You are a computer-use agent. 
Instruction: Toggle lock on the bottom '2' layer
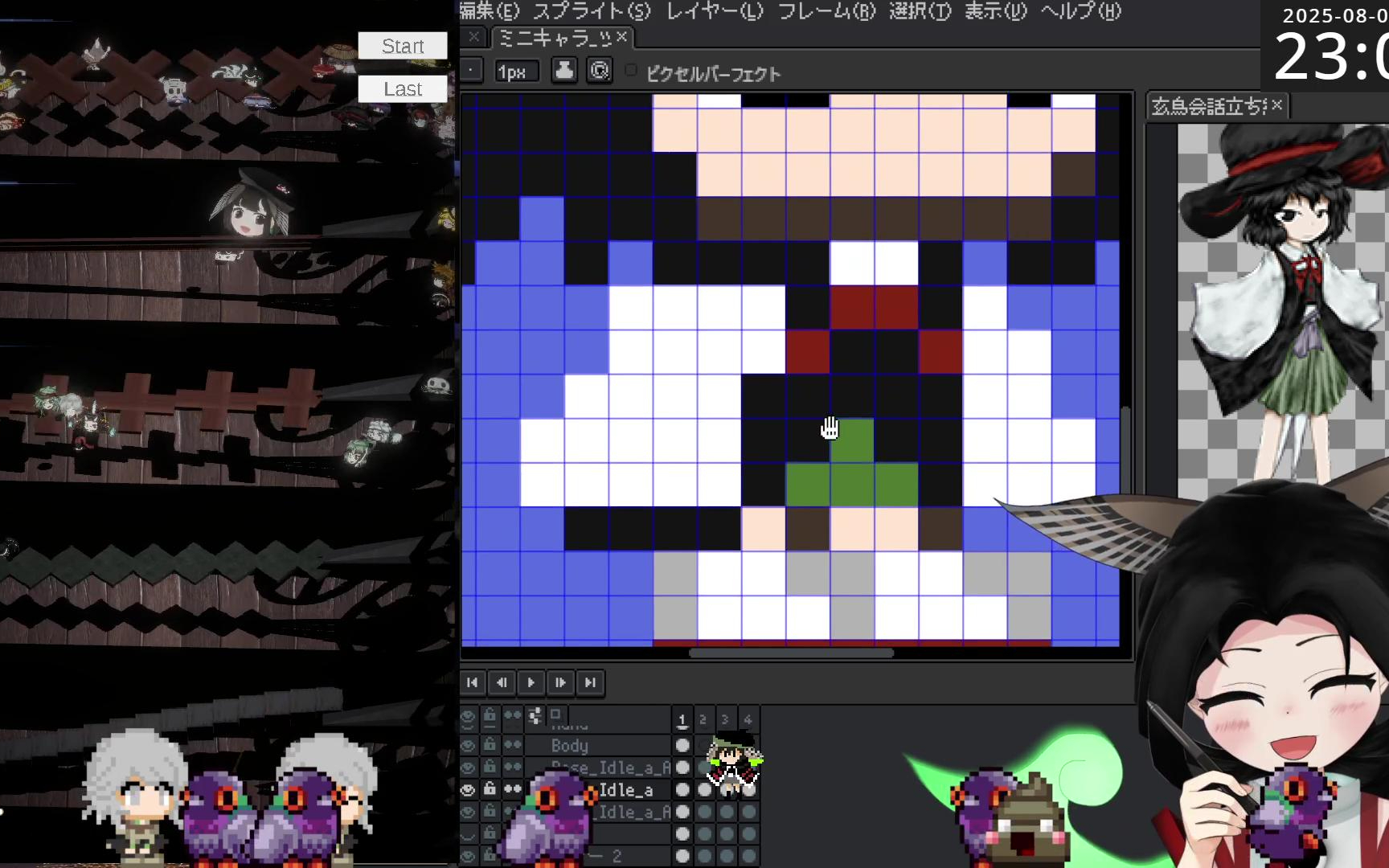coord(490,856)
